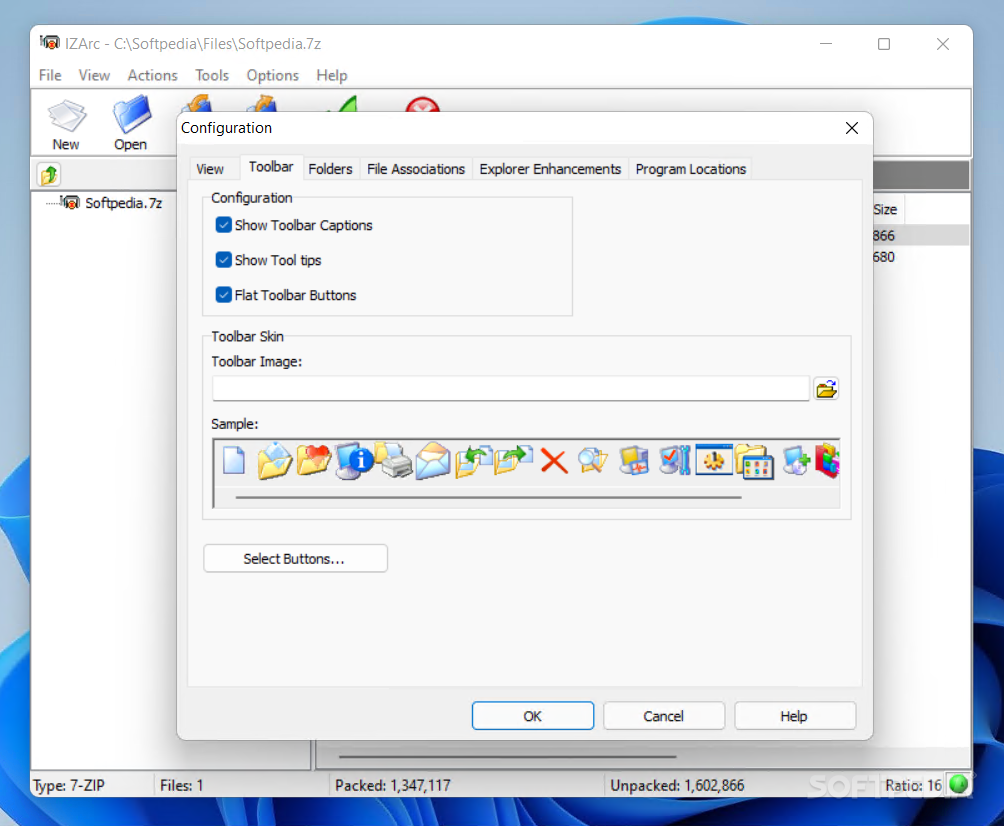Uncheck Show Toolbar Captions
Image resolution: width=1004 pixels, height=826 pixels.
(x=223, y=225)
